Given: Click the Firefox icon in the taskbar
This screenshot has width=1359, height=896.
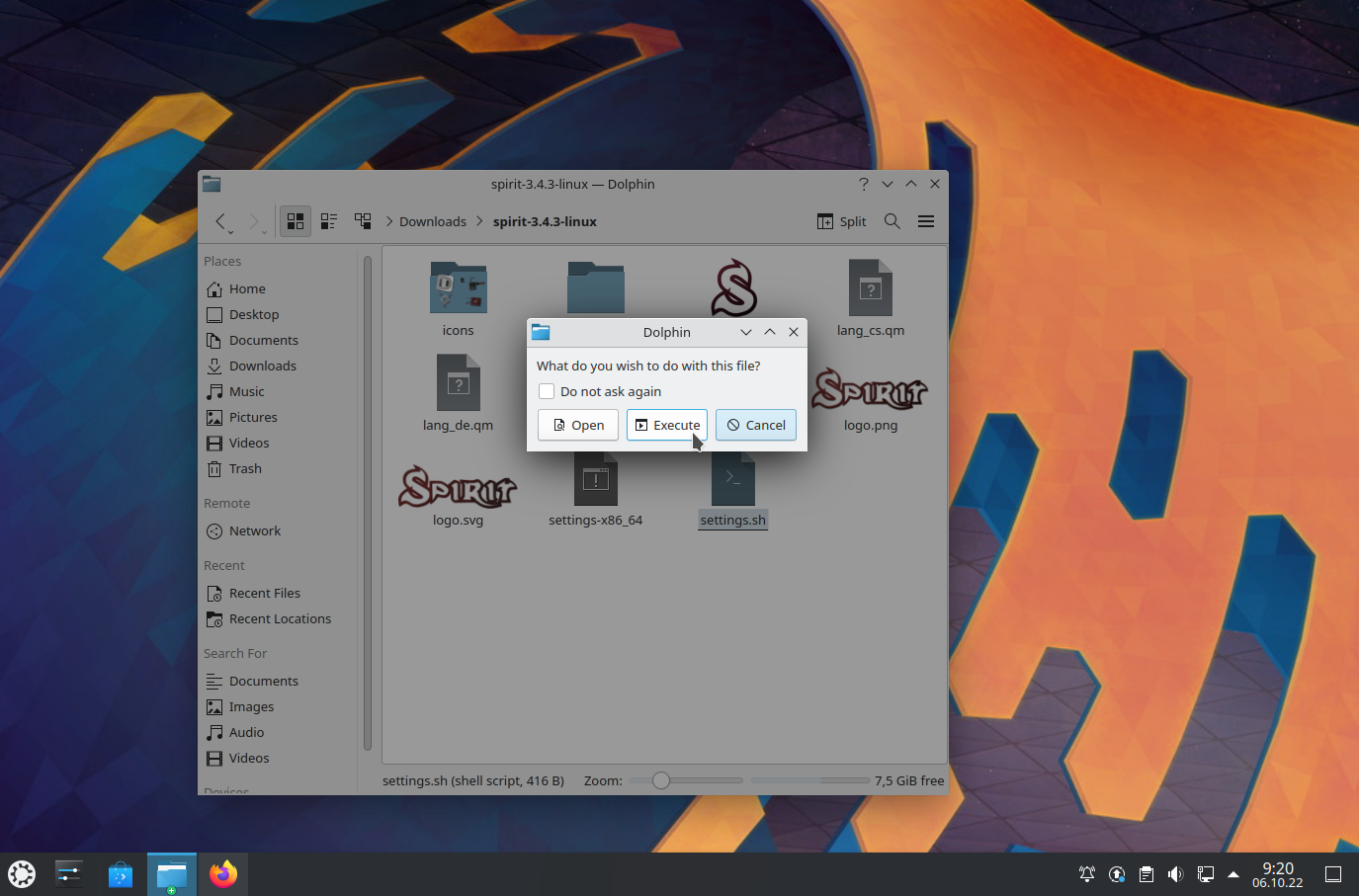Looking at the screenshot, I should click(223, 874).
